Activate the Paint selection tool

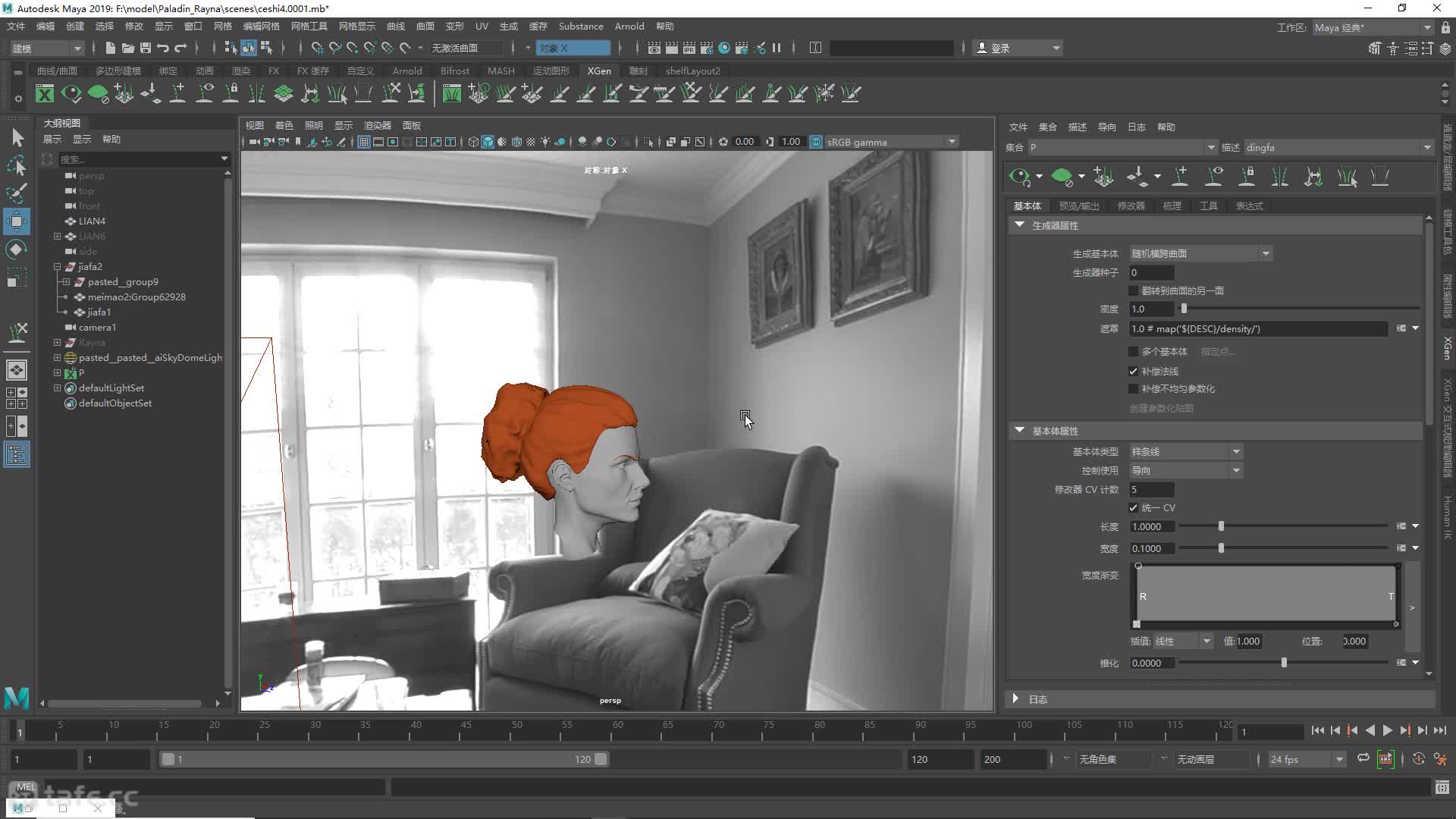17,193
